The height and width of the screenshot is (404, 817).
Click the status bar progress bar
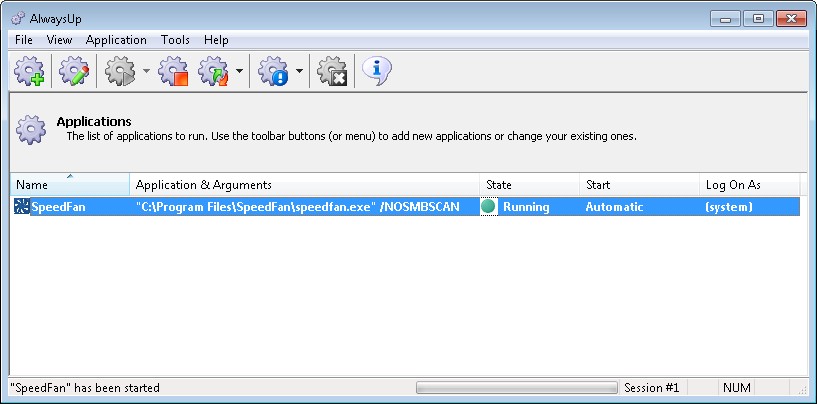[x=516, y=387]
